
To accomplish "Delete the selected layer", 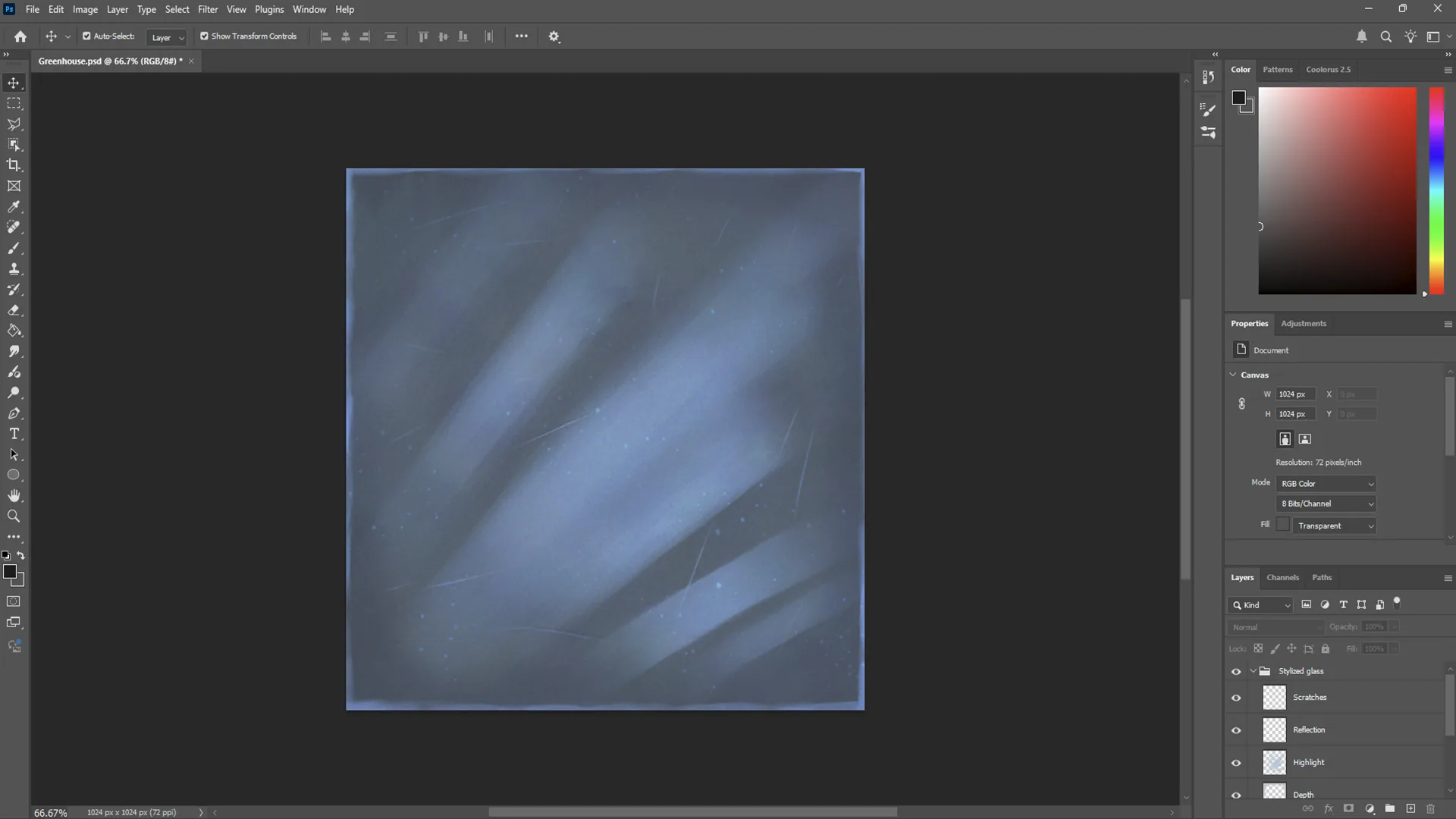I will pyautogui.click(x=1431, y=809).
